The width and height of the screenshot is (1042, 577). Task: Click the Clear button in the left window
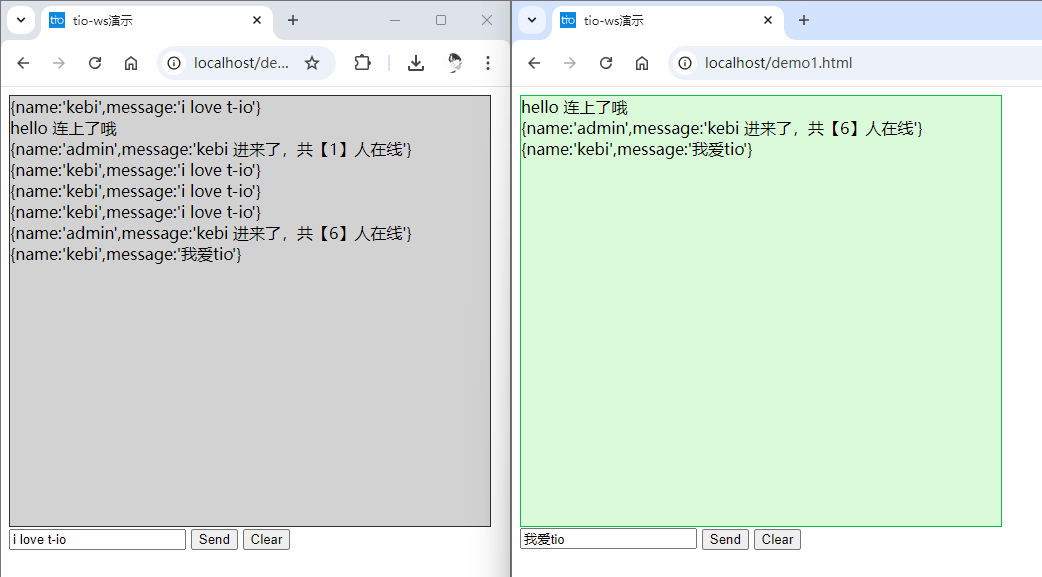pyautogui.click(x=265, y=539)
